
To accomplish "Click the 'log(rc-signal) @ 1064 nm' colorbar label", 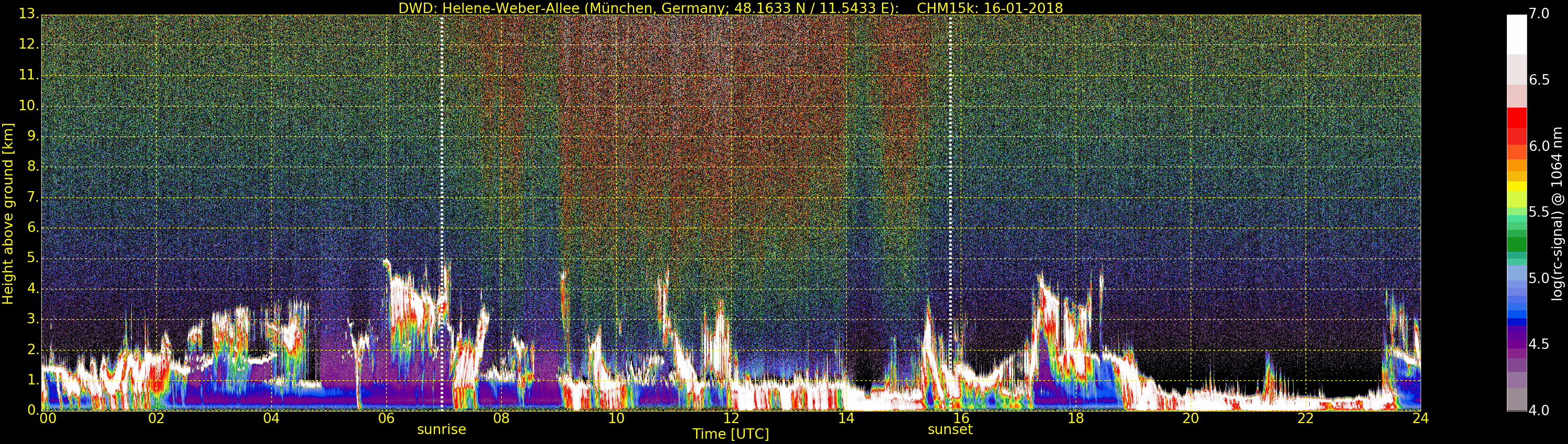I will [x=1557, y=214].
